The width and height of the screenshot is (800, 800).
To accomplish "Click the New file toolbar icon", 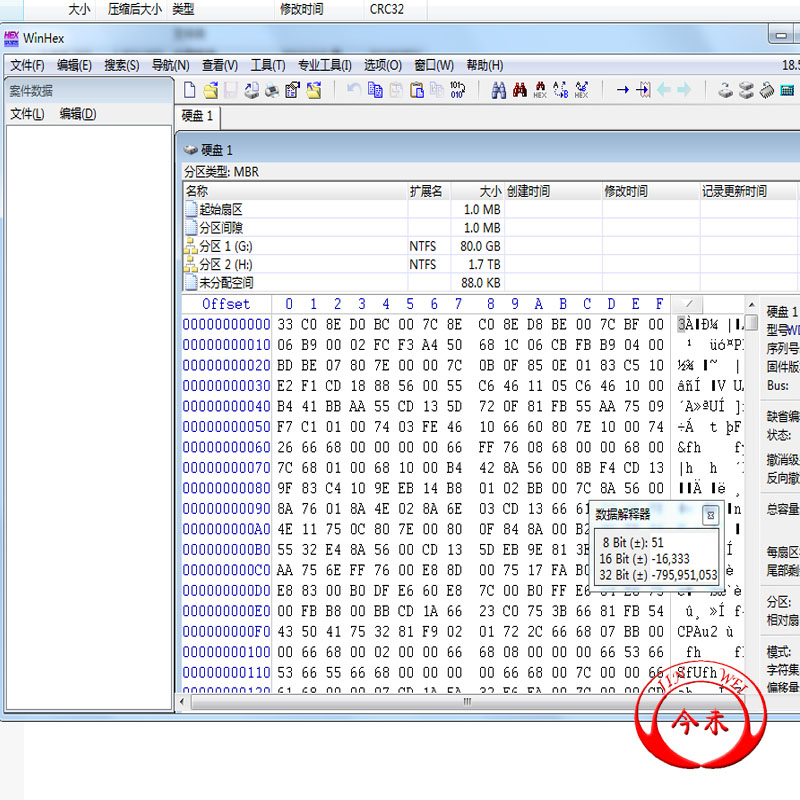I will coord(190,90).
